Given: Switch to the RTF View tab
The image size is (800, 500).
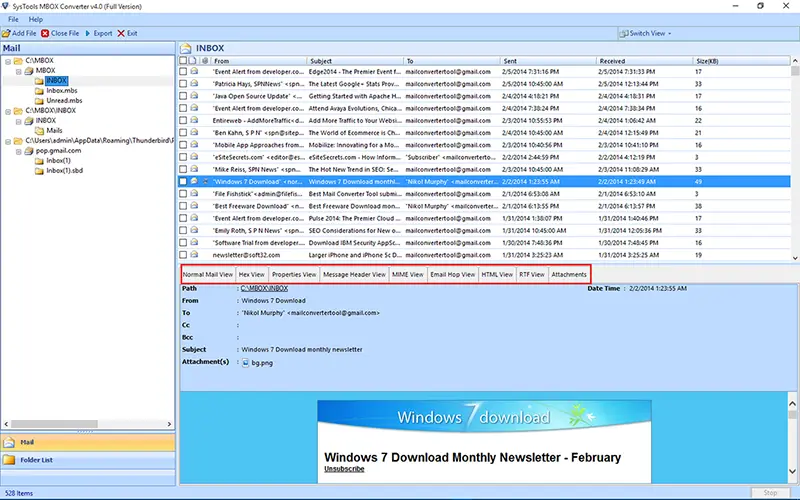Looking at the screenshot, I should pyautogui.click(x=532, y=274).
